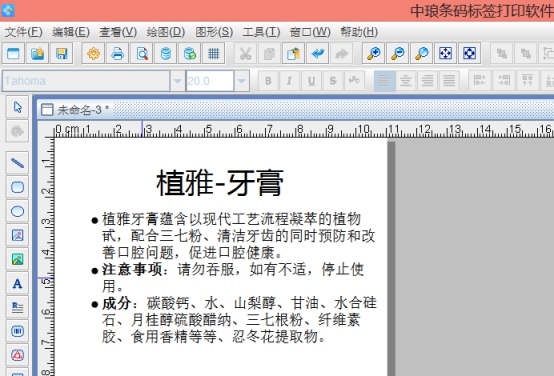
Task: Expand the font size 20.0 dropdown
Action: pos(242,81)
